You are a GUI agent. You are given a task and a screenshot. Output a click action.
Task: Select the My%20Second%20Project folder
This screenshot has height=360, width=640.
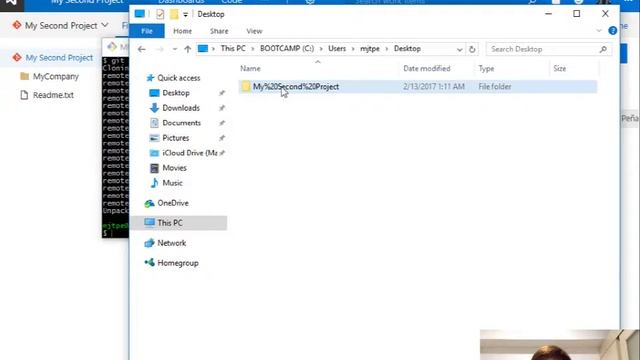[x=418, y=87]
